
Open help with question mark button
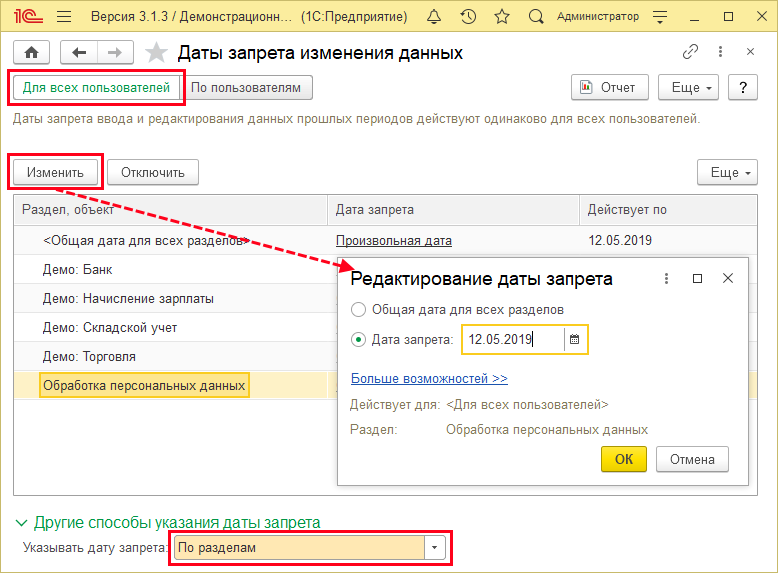pyautogui.click(x=743, y=88)
